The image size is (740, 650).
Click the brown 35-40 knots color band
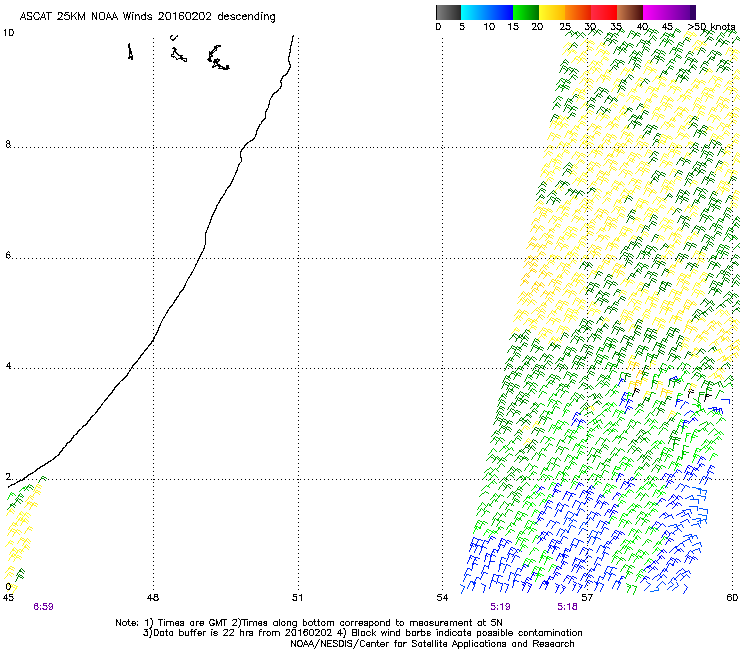coord(630,12)
